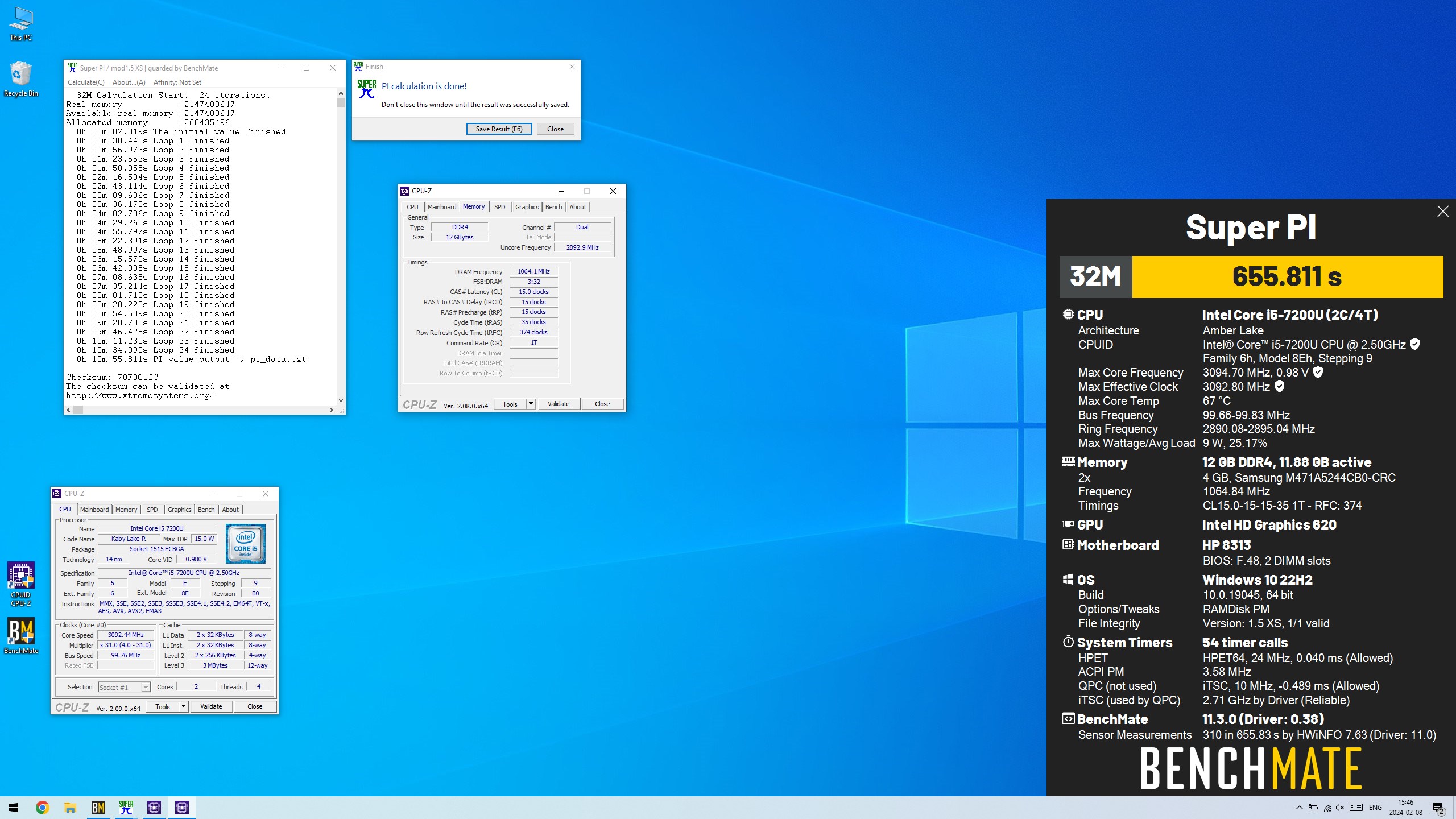The height and width of the screenshot is (819, 1456).
Task: Switch to first CPU-Z taskbar icon
Action: pos(154,808)
